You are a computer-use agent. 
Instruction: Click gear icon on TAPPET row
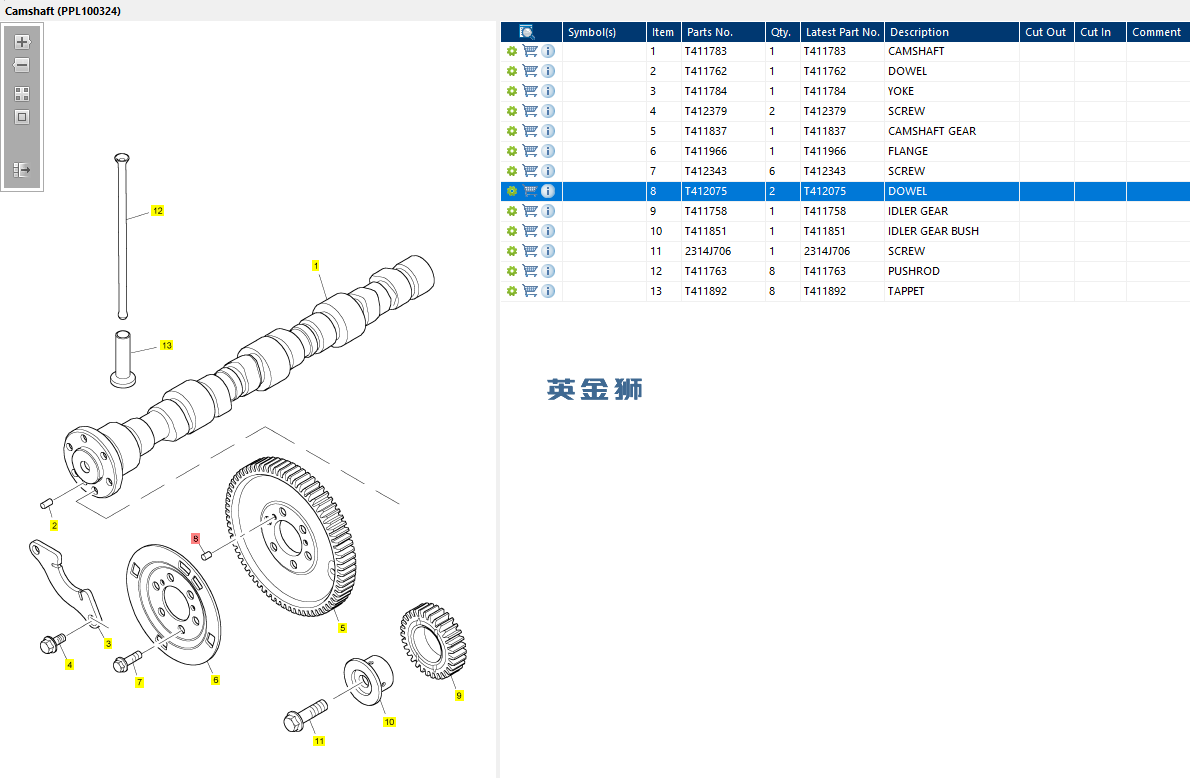pos(512,291)
